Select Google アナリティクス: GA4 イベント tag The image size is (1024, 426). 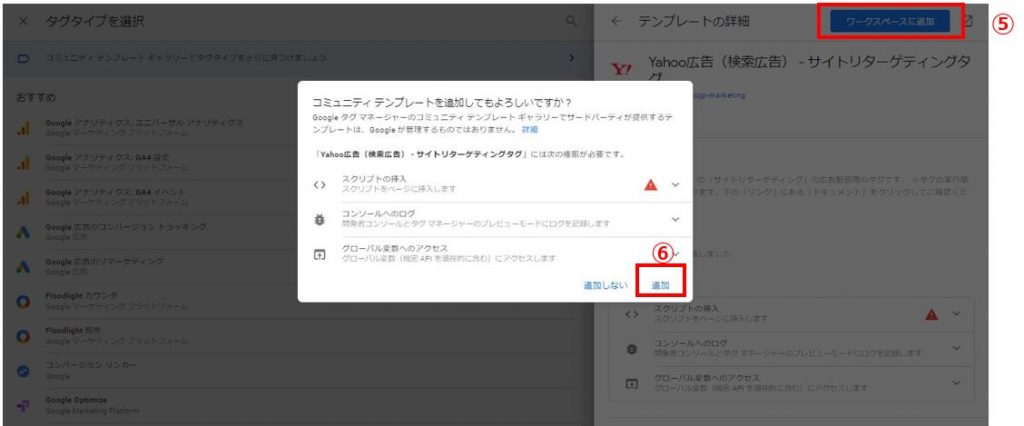pos(298,197)
